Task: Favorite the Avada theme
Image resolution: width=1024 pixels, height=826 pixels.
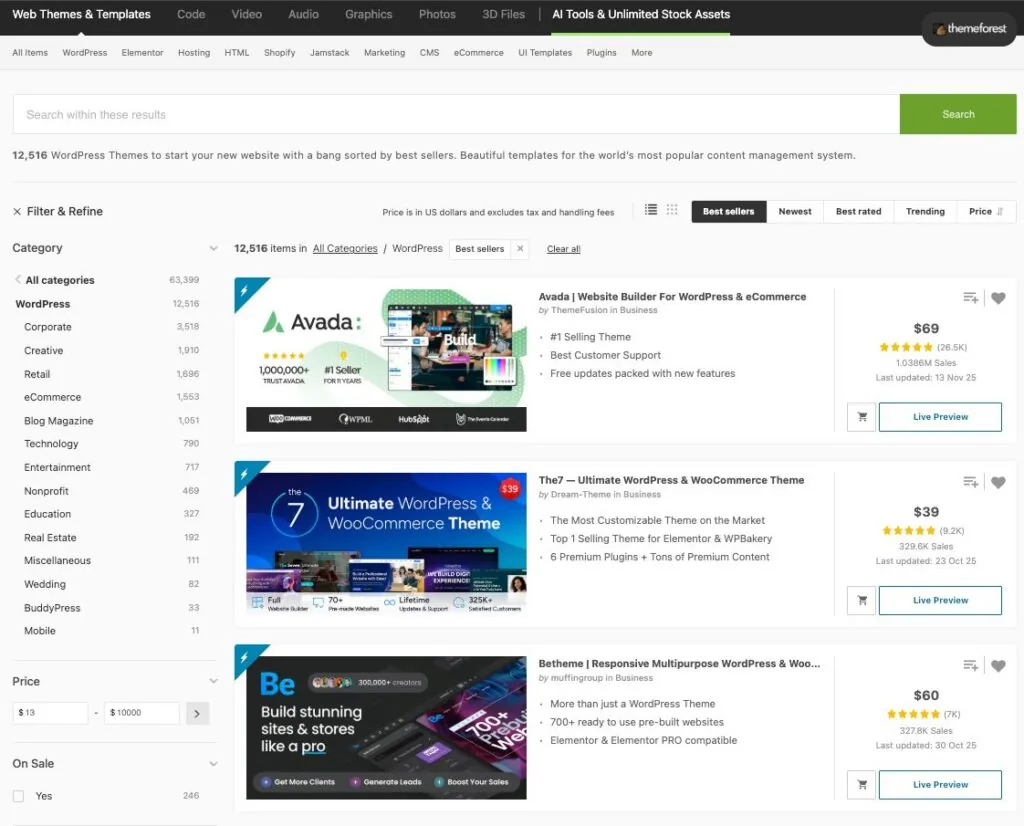Action: [998, 297]
